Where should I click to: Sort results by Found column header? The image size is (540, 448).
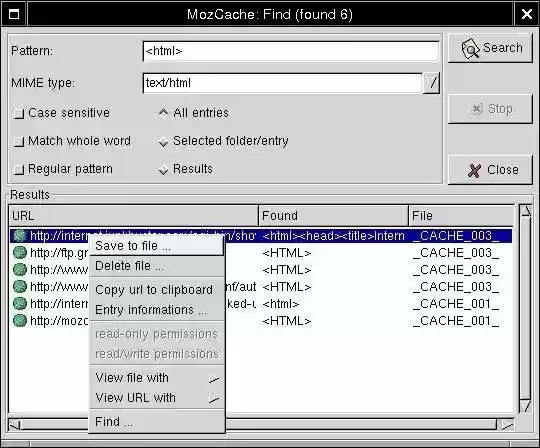point(333,216)
